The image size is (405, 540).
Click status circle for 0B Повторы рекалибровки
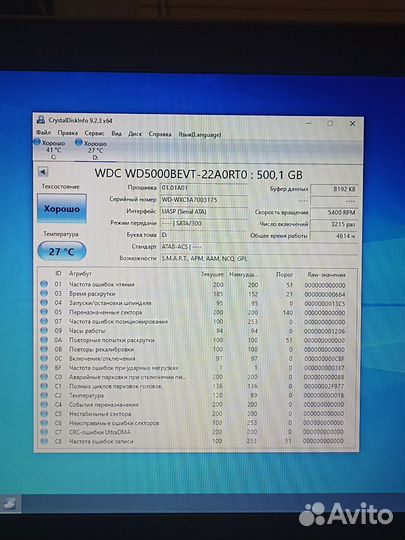pyautogui.click(x=44, y=349)
